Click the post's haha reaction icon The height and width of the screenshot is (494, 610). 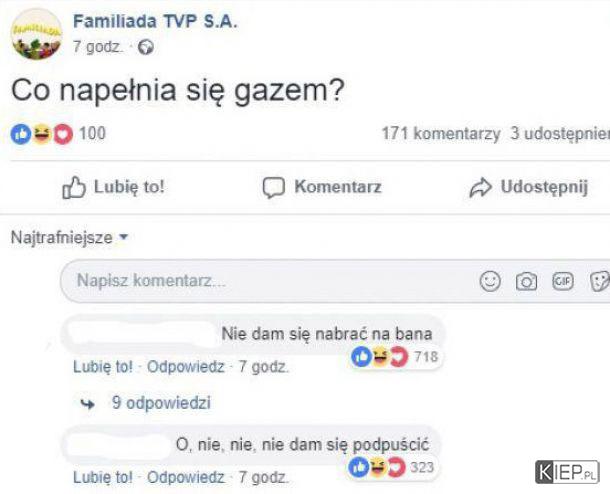coord(42,134)
